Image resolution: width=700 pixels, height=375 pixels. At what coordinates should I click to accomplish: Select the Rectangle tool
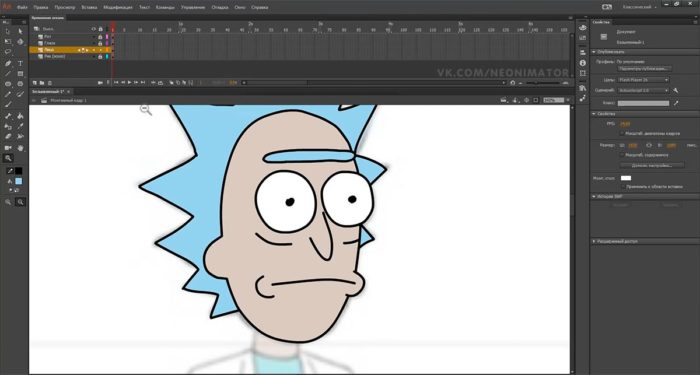(x=20, y=74)
